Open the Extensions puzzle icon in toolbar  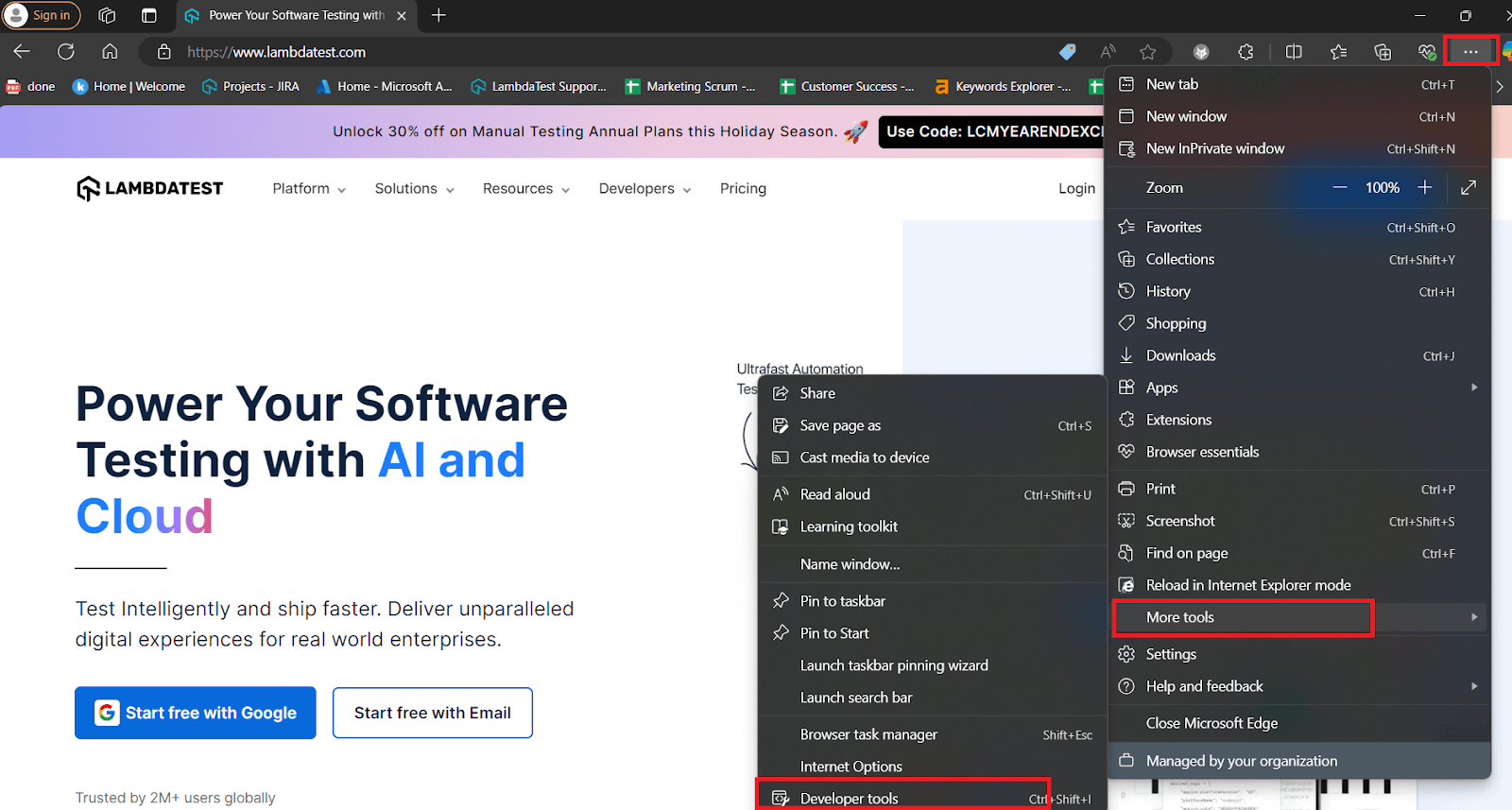[1246, 52]
